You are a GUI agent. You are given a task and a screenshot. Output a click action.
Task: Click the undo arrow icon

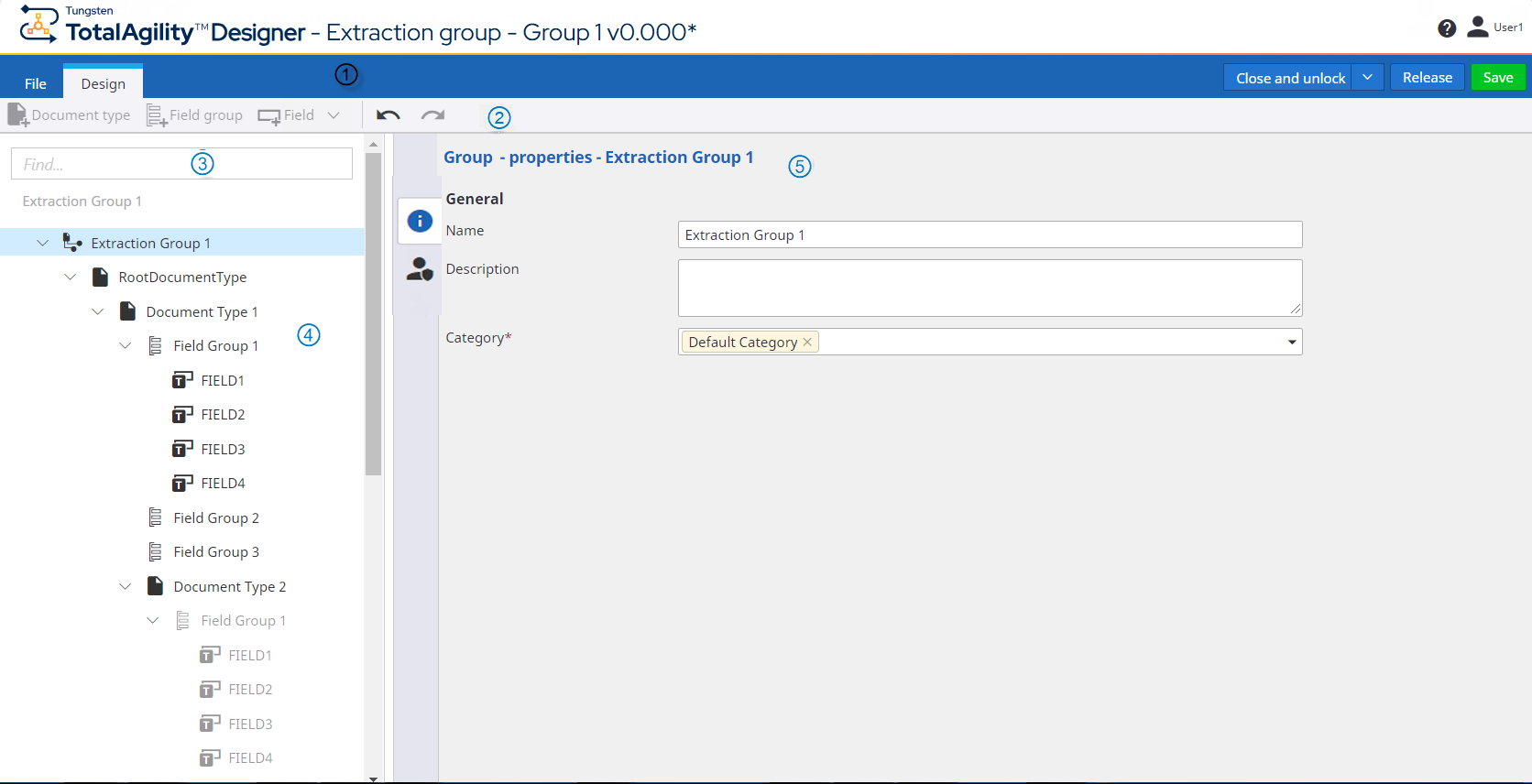click(x=388, y=115)
